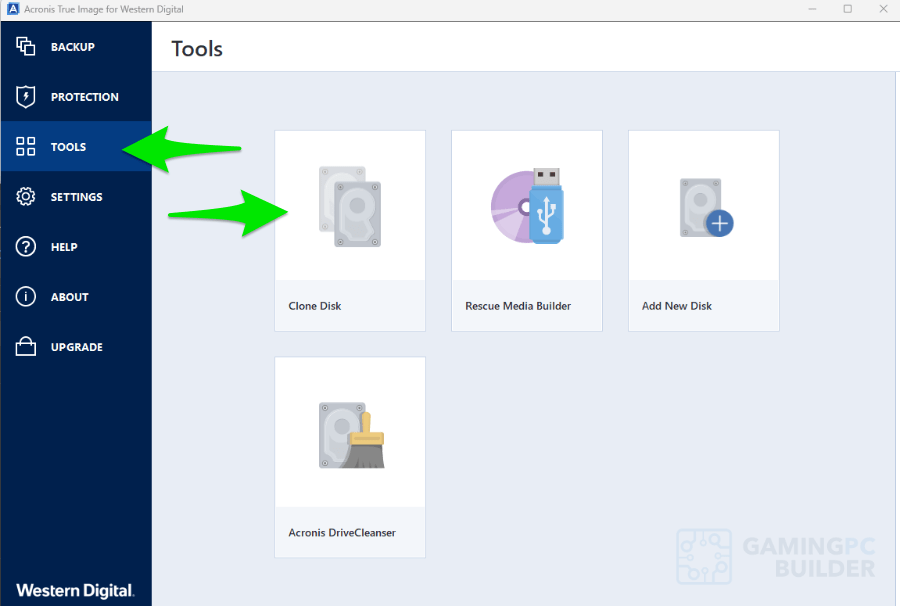Click the About info icon
The image size is (900, 606).
(25, 297)
